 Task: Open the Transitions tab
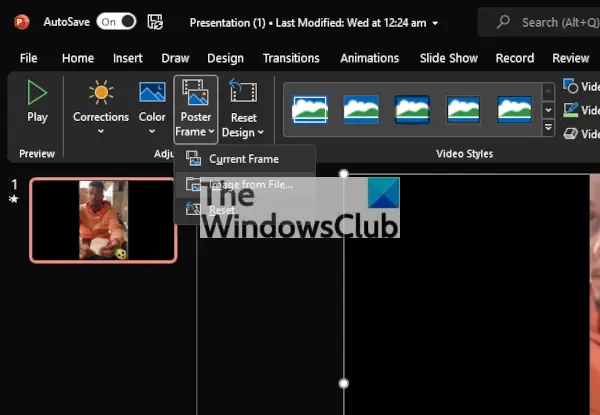pos(291,58)
